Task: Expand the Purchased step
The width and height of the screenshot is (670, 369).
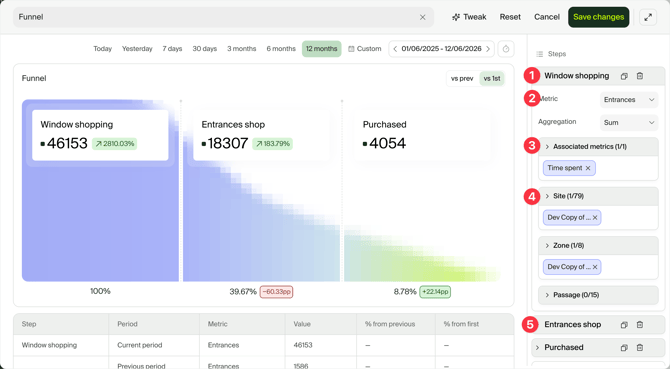Action: tap(538, 348)
